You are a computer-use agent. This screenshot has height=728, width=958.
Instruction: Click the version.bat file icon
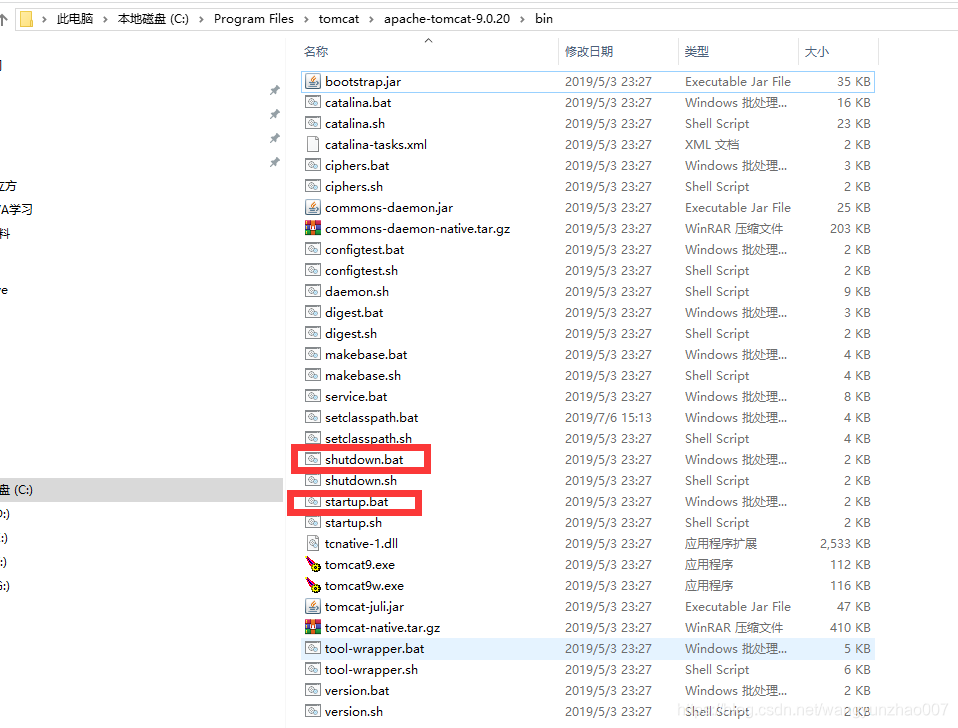coord(313,690)
